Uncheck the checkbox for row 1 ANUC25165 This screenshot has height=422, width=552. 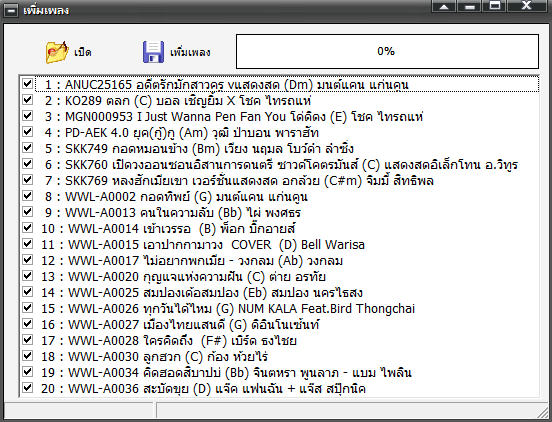point(27,84)
